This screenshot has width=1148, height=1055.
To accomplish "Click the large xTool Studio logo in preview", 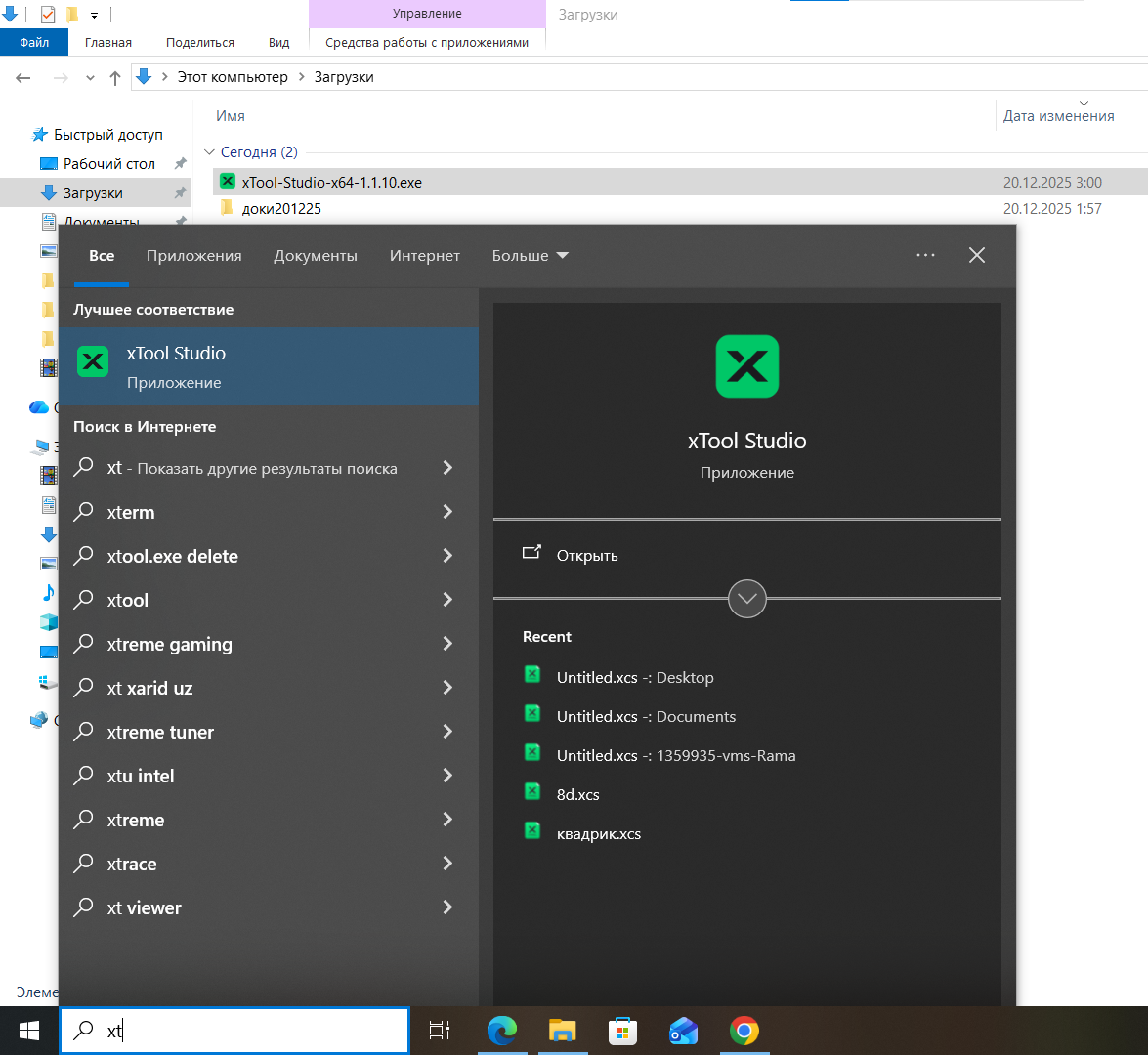I will click(x=746, y=366).
